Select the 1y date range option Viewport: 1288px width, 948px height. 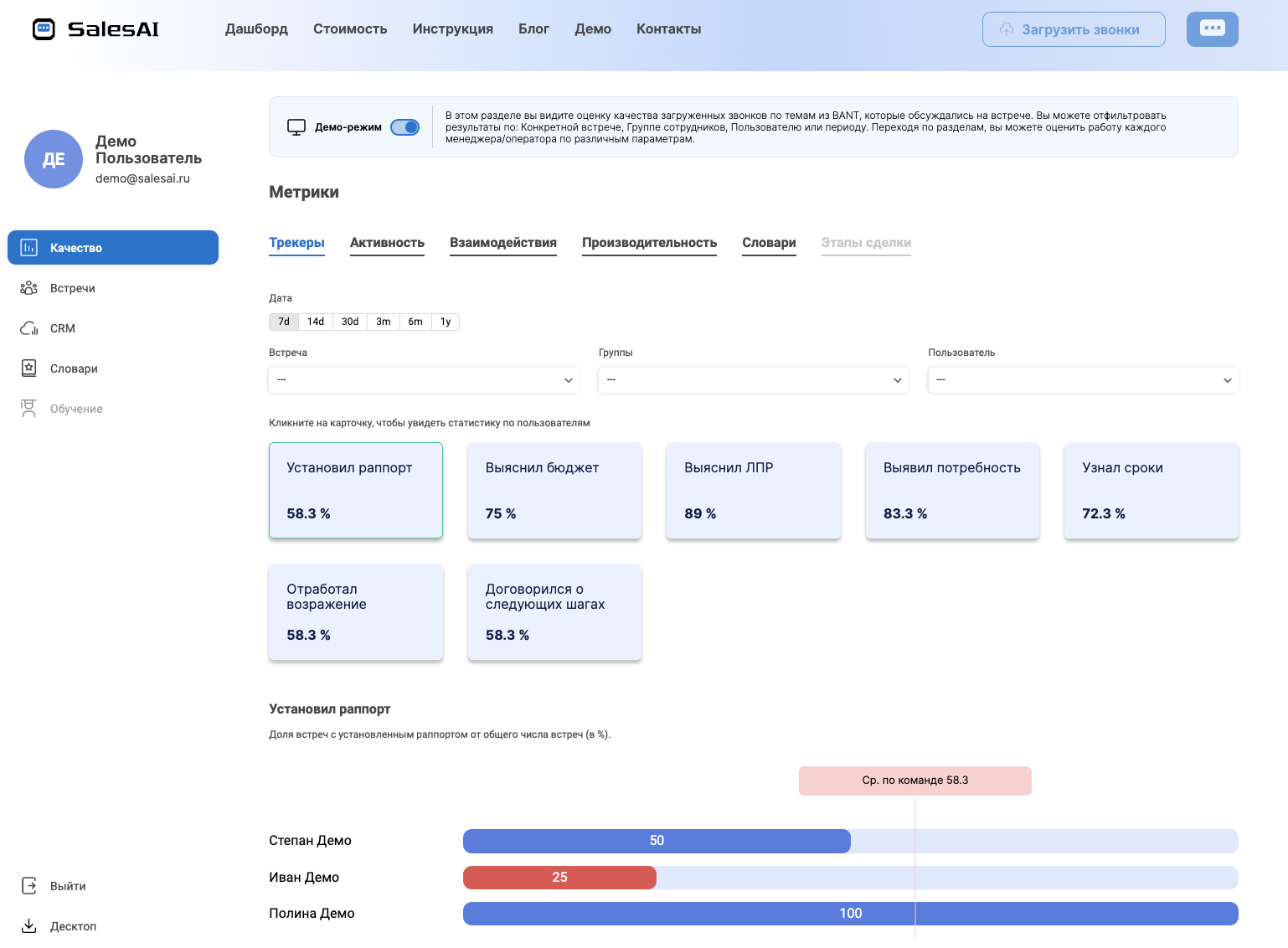coord(446,322)
